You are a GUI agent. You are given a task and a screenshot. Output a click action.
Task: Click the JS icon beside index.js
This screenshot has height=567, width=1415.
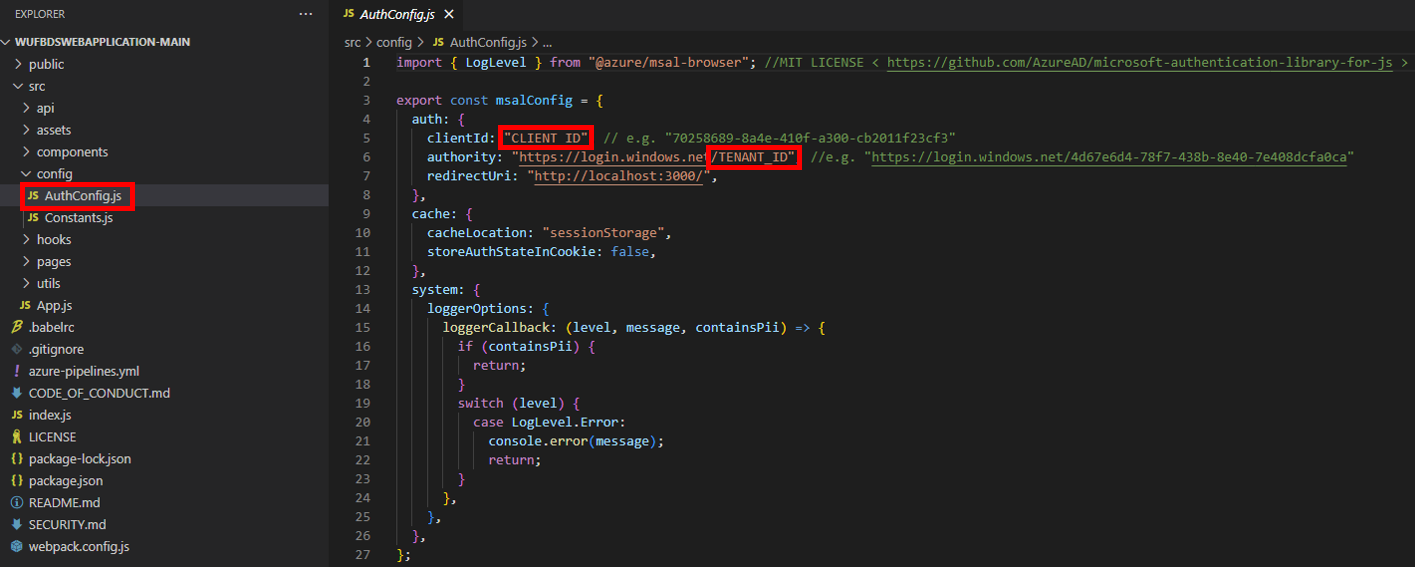(17, 415)
